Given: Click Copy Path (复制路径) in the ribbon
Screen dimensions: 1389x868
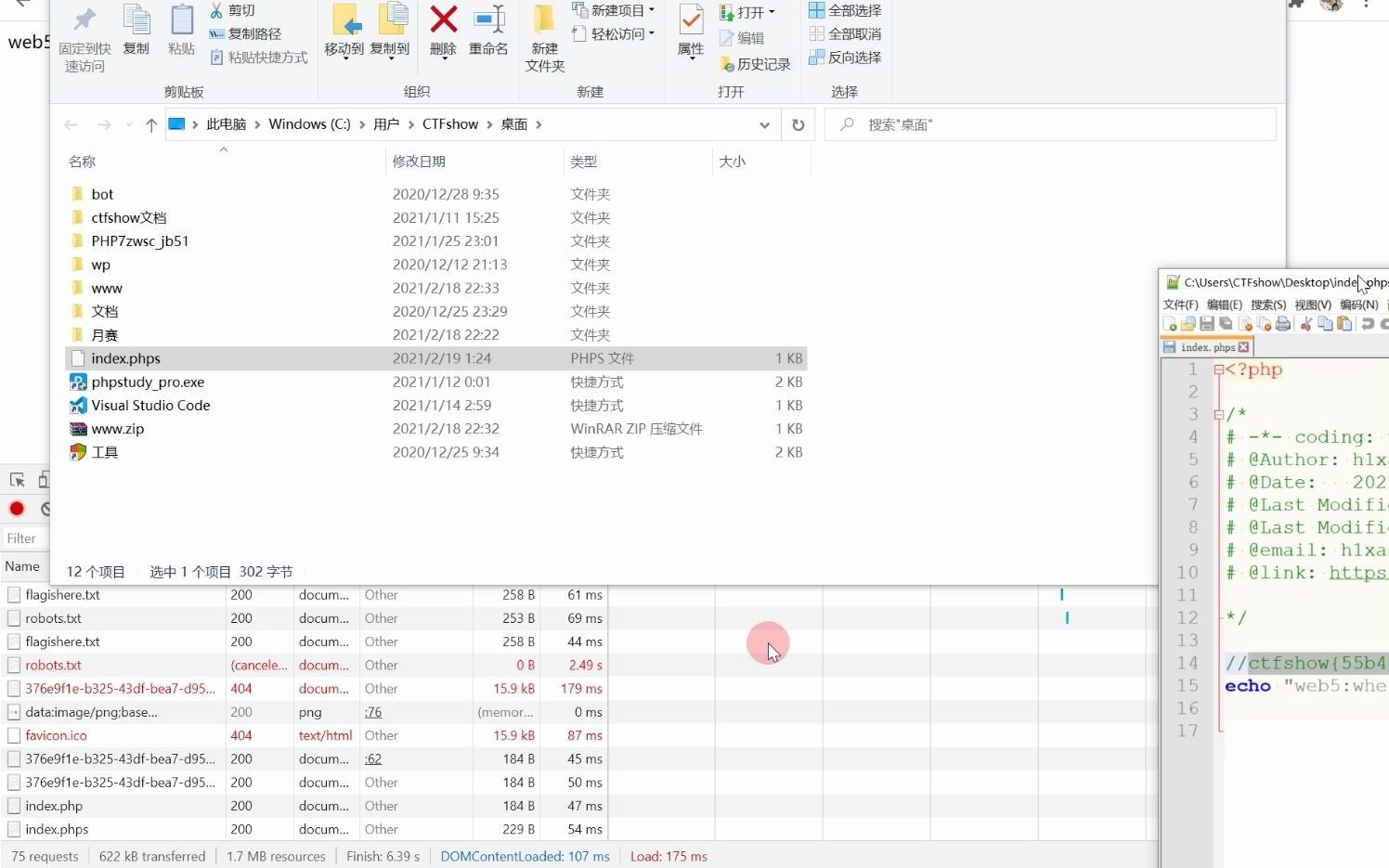Looking at the screenshot, I should (245, 33).
